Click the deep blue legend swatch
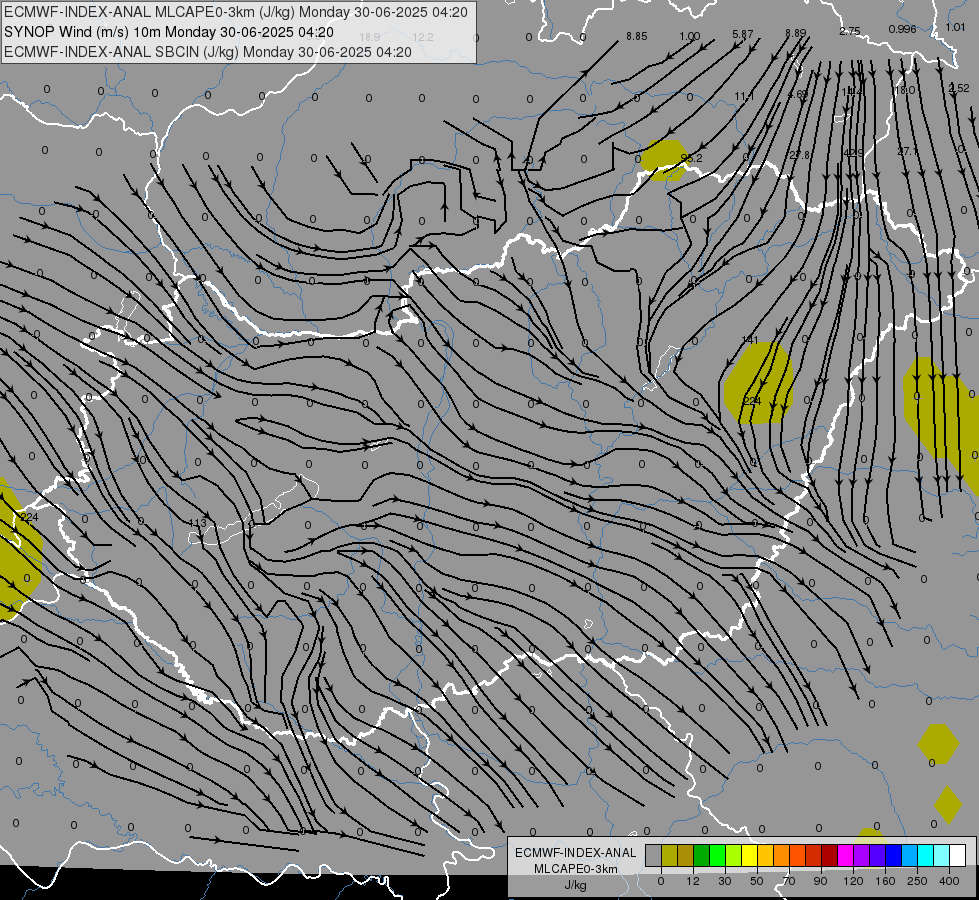Image resolution: width=979 pixels, height=900 pixels. (x=893, y=855)
